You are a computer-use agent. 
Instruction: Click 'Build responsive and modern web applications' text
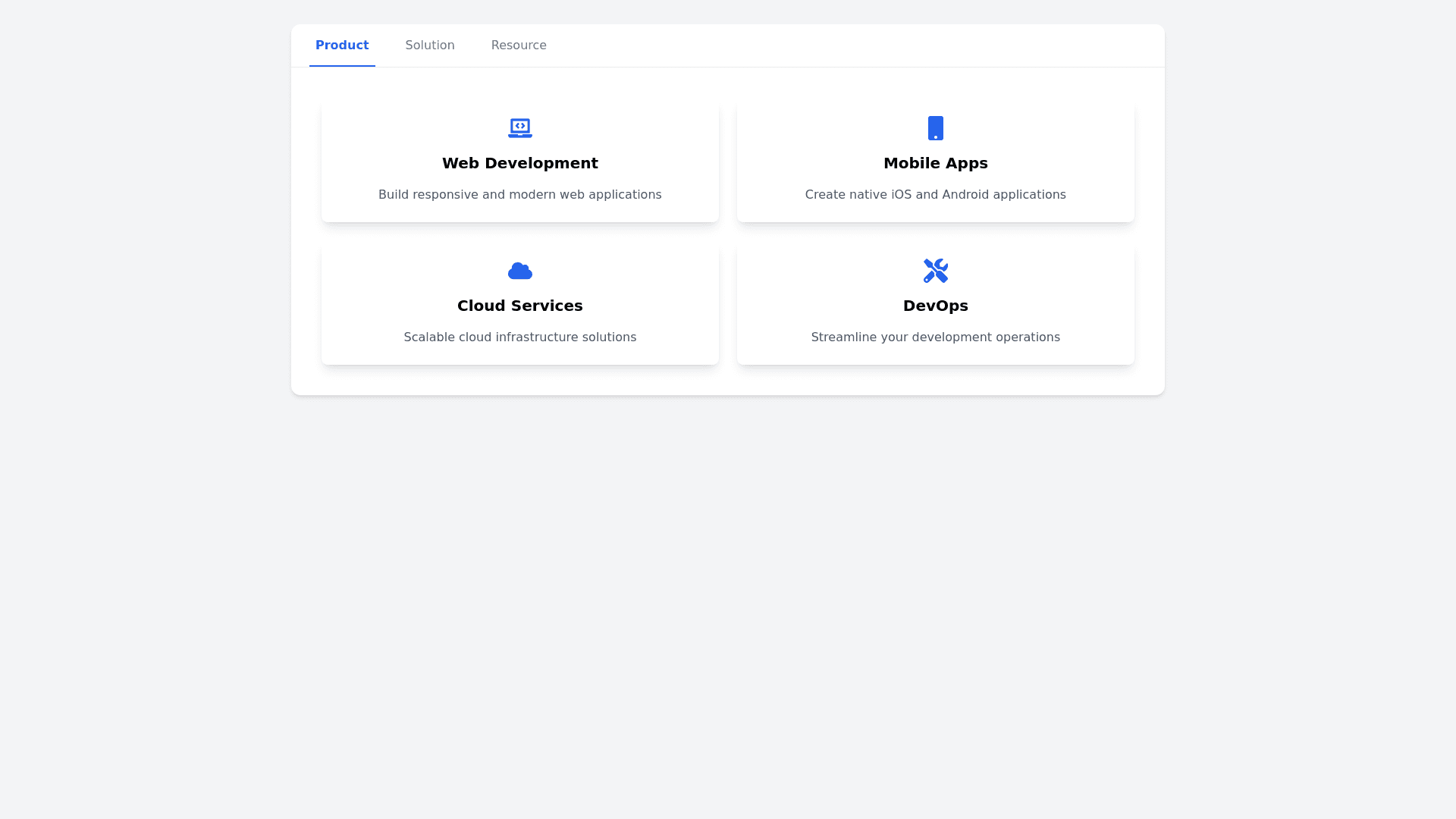(519, 195)
